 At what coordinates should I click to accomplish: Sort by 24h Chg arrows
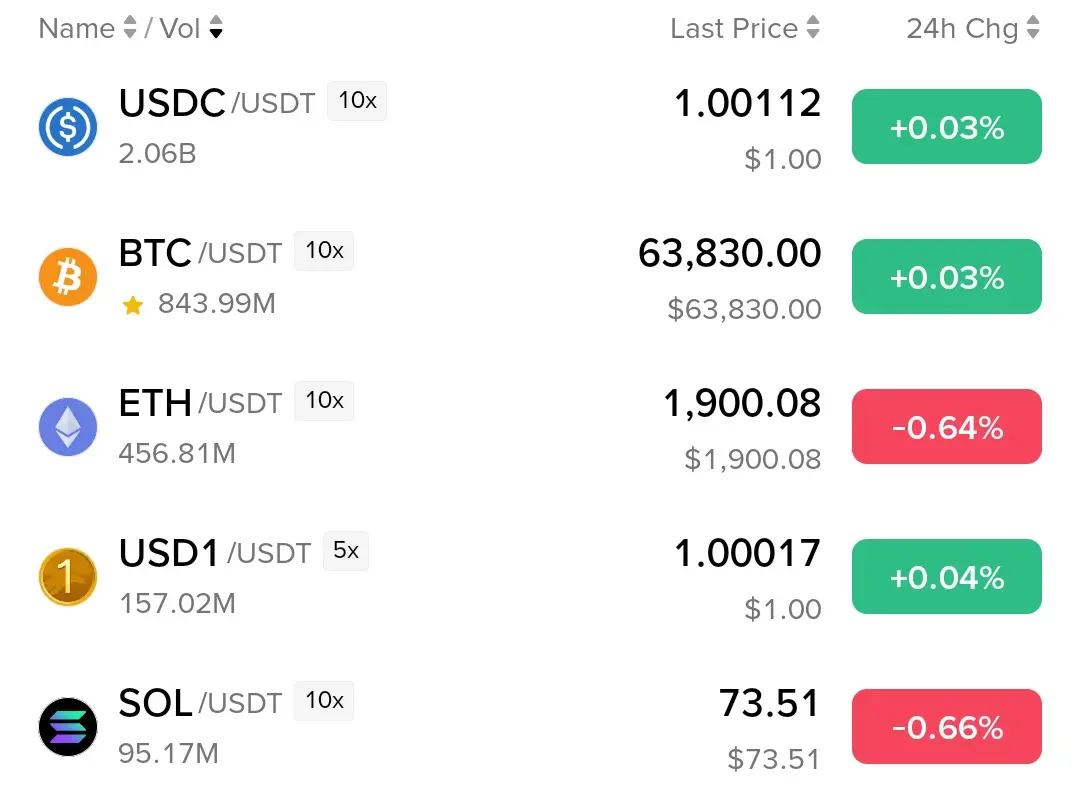point(1032,28)
